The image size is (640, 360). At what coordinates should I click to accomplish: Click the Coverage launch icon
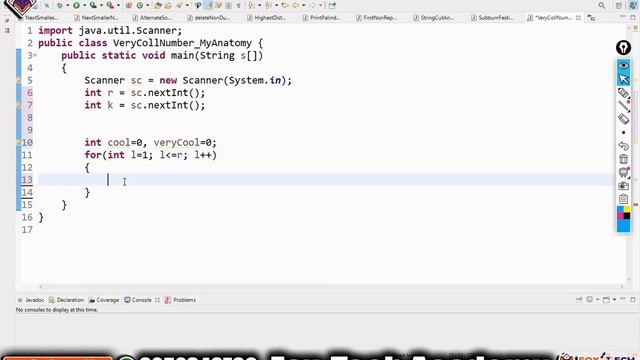(93, 5)
